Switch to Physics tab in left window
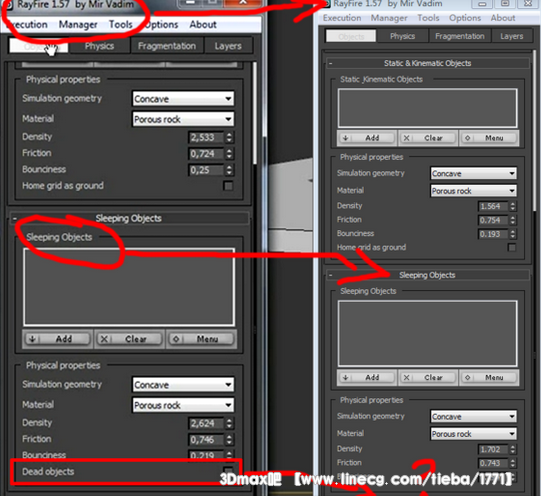The width and height of the screenshot is (541, 496). 99,46
